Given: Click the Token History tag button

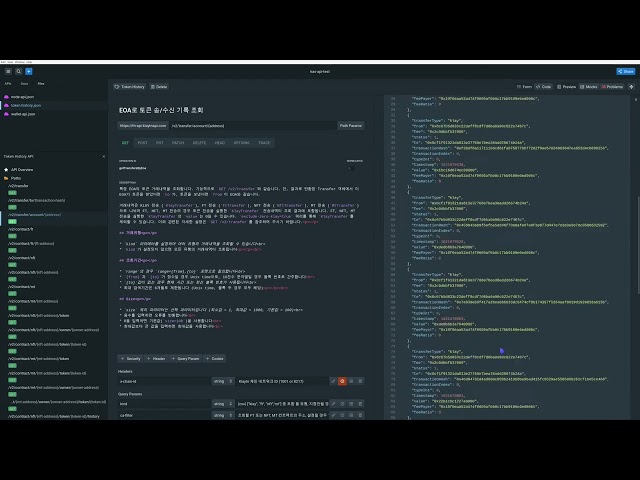Looking at the screenshot, I should 129,87.
